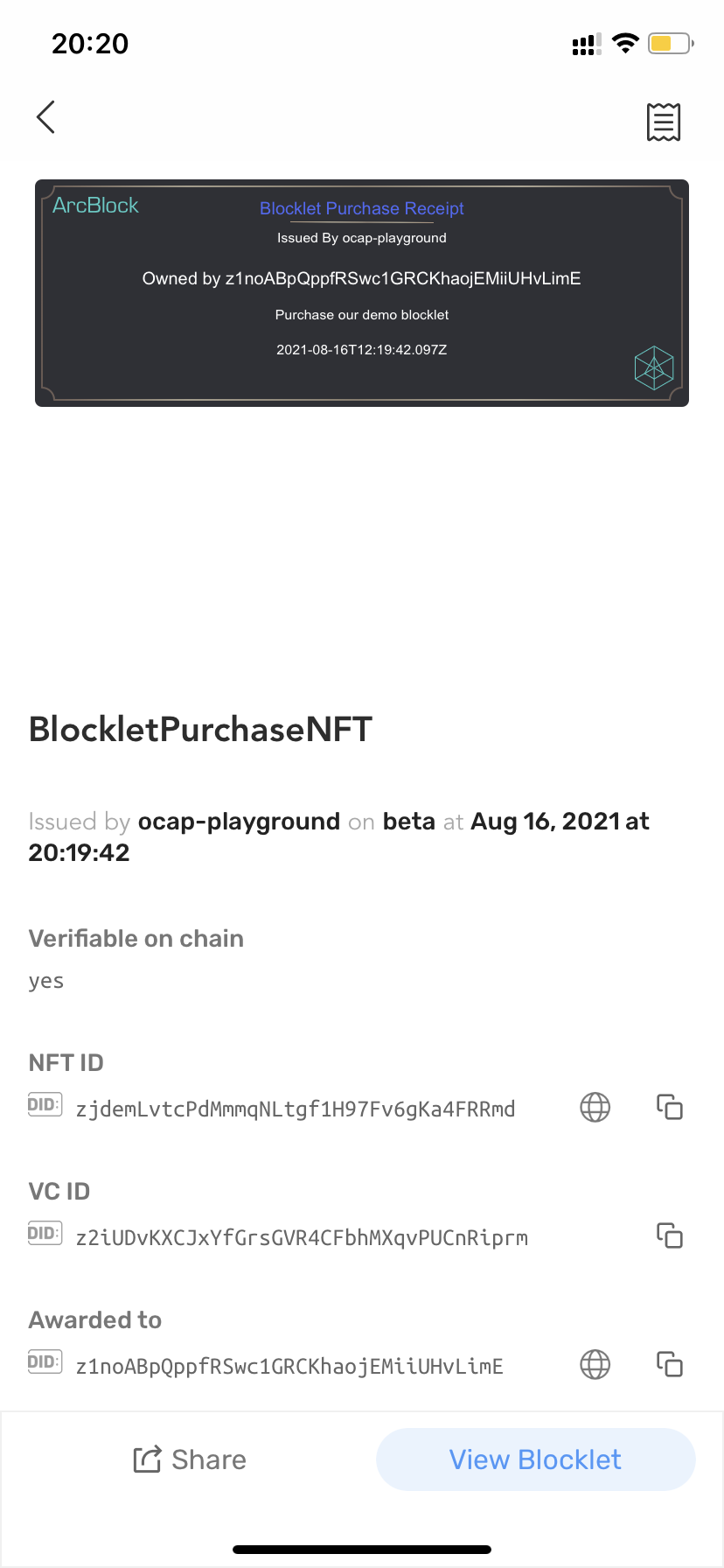
Task: Tap the battery indicator in the status bar
Action: tap(671, 43)
